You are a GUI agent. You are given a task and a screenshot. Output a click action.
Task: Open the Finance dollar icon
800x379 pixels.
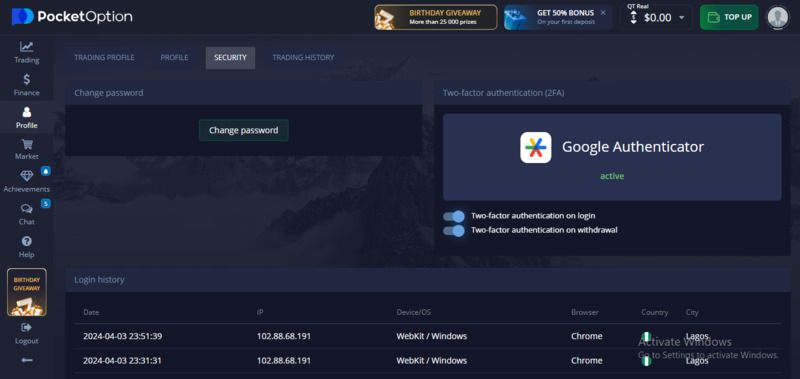[27, 80]
